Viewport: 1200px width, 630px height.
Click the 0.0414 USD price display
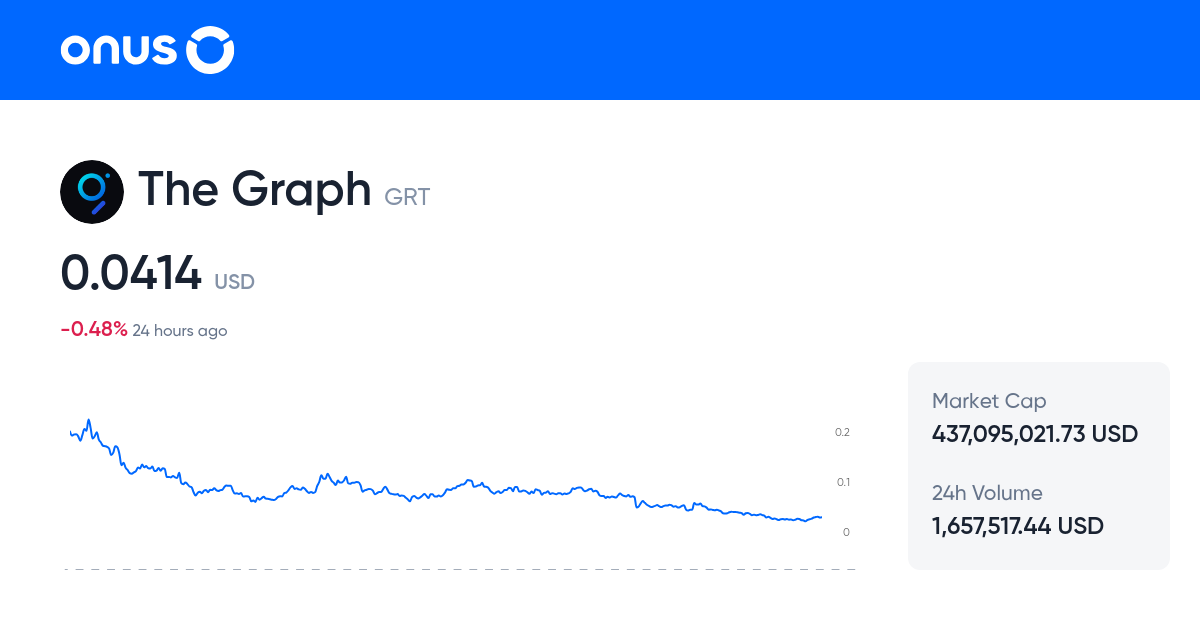pos(157,274)
